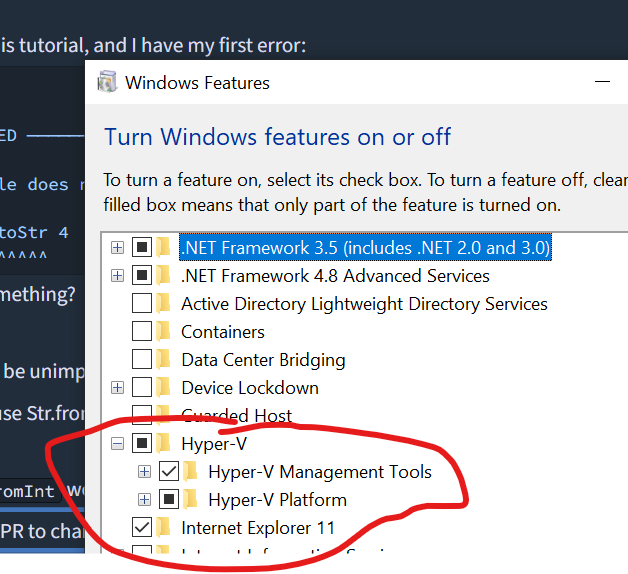
Task: Expand Hyper-V Management Tools node
Action: point(145,472)
